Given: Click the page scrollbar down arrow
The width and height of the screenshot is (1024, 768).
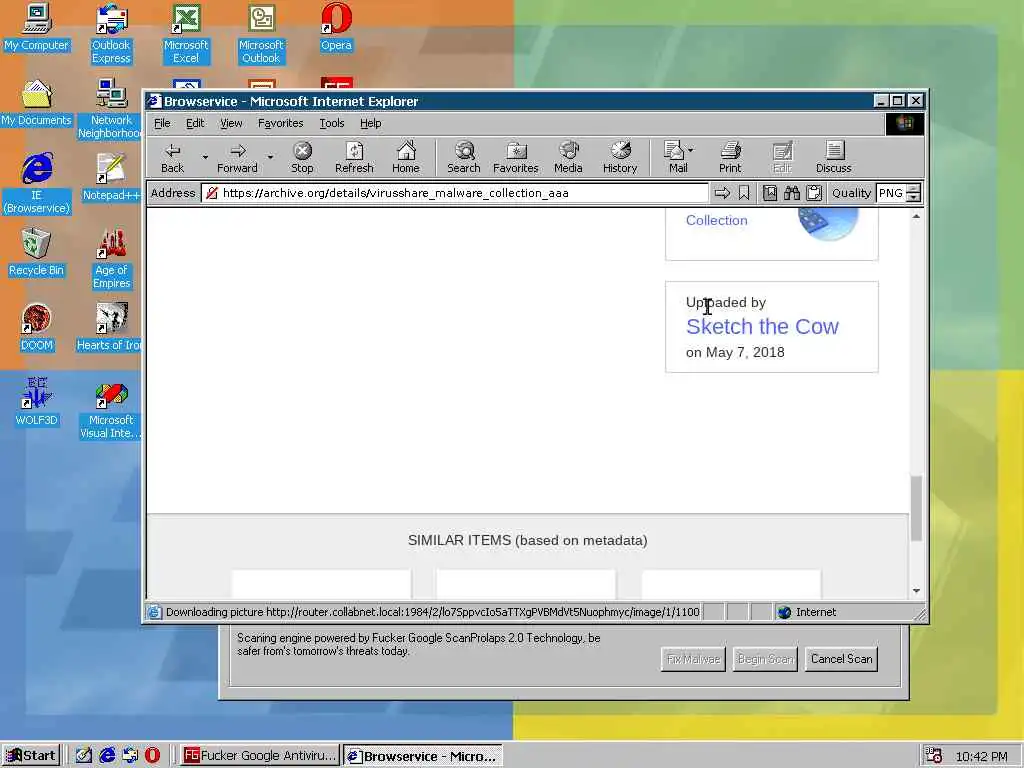Looking at the screenshot, I should 916,590.
